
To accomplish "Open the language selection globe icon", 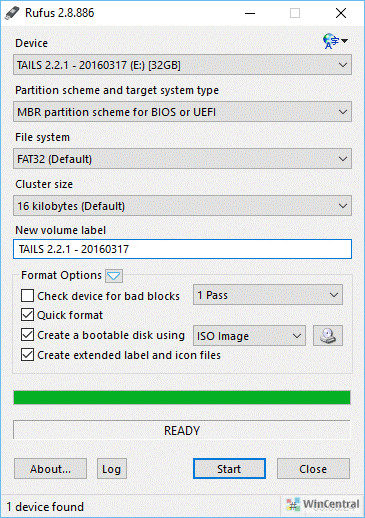I will [335, 41].
